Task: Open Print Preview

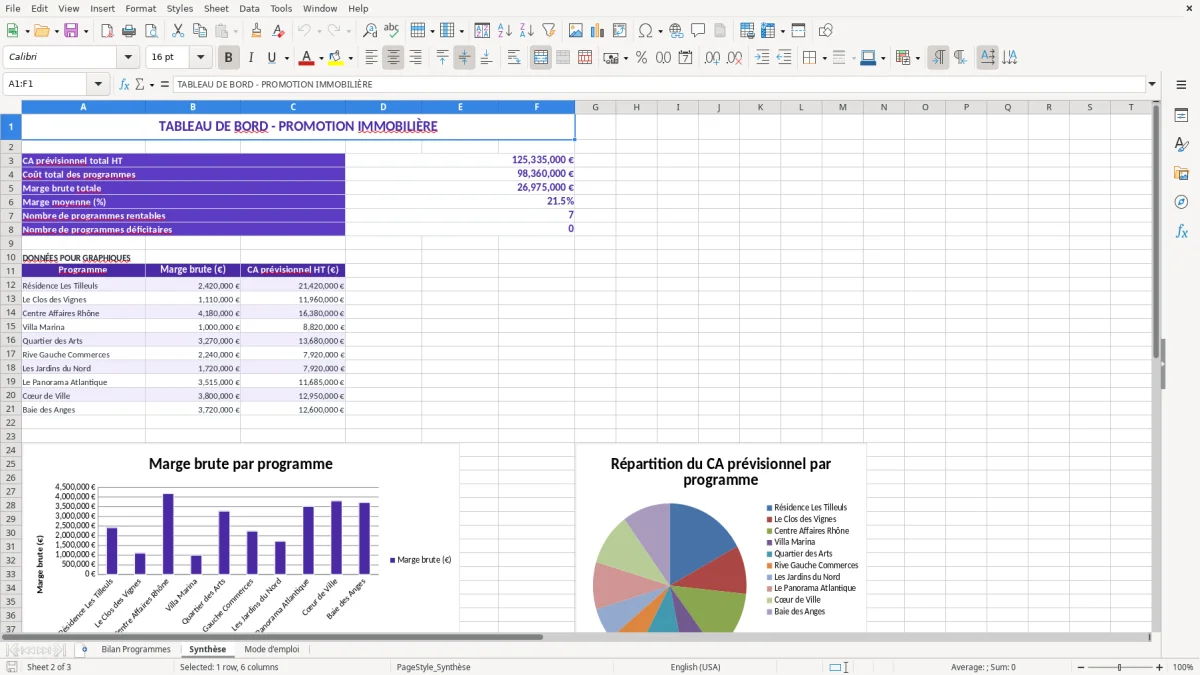Action: (x=149, y=31)
